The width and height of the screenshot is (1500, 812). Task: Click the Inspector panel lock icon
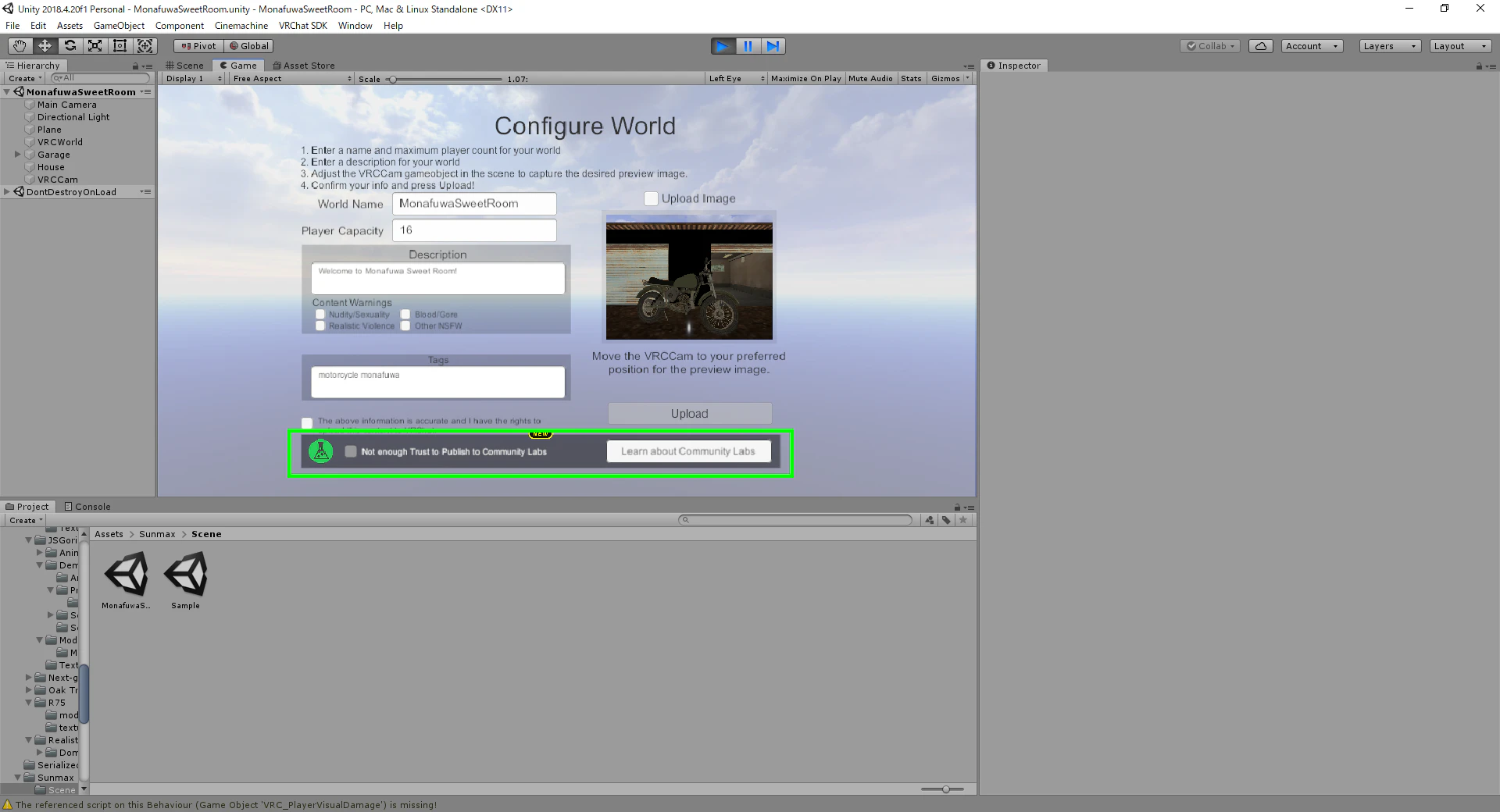click(1479, 66)
